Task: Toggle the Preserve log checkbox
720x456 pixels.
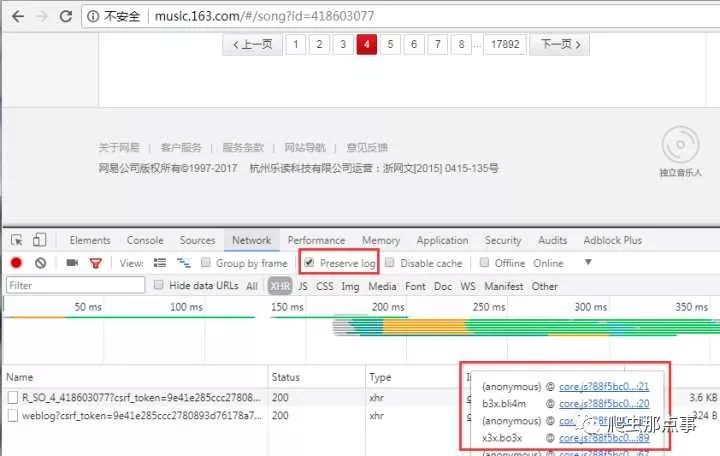Action: click(x=309, y=263)
